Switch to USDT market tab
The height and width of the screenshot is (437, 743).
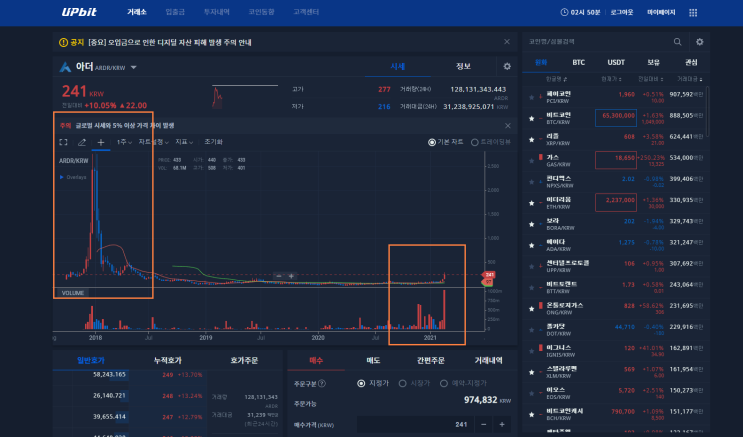[616, 63]
